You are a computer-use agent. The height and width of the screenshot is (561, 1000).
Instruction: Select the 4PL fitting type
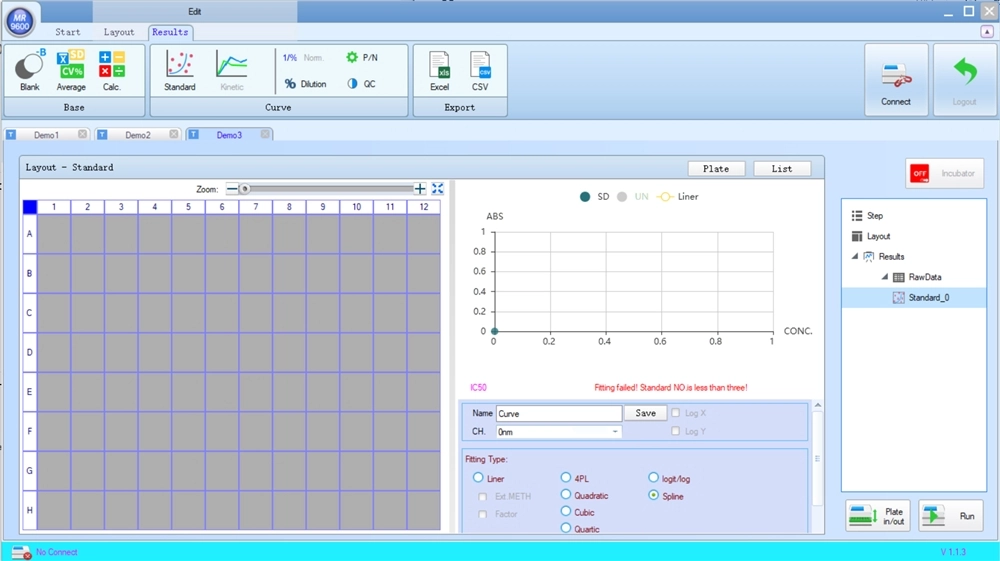click(567, 478)
